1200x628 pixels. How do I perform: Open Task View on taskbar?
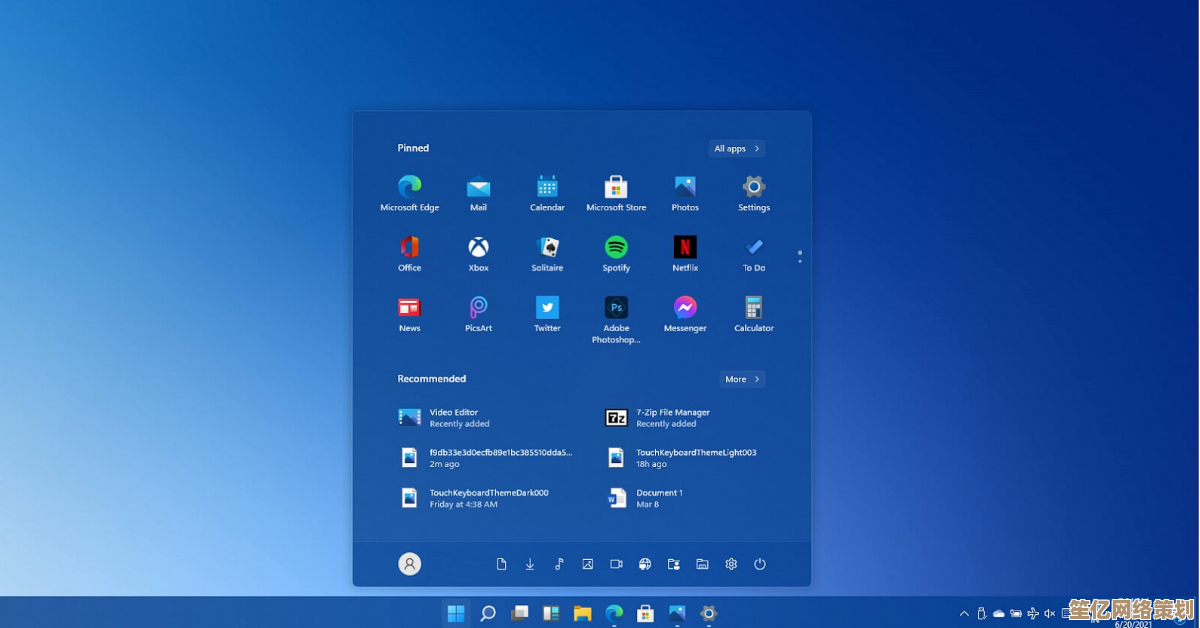pos(519,613)
